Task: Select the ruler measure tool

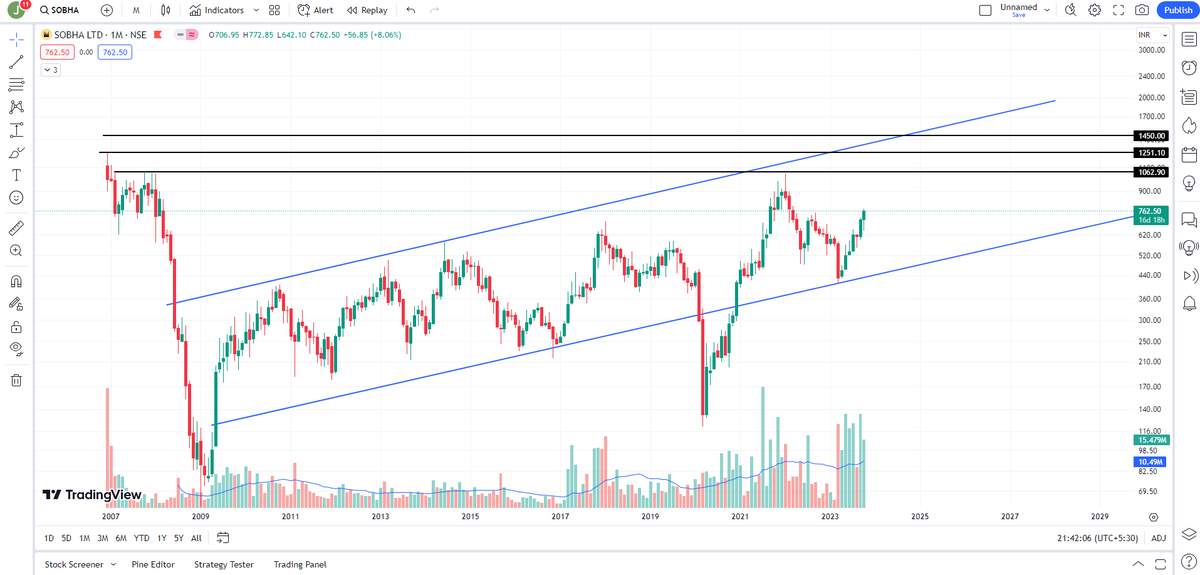Action: pyautogui.click(x=16, y=228)
